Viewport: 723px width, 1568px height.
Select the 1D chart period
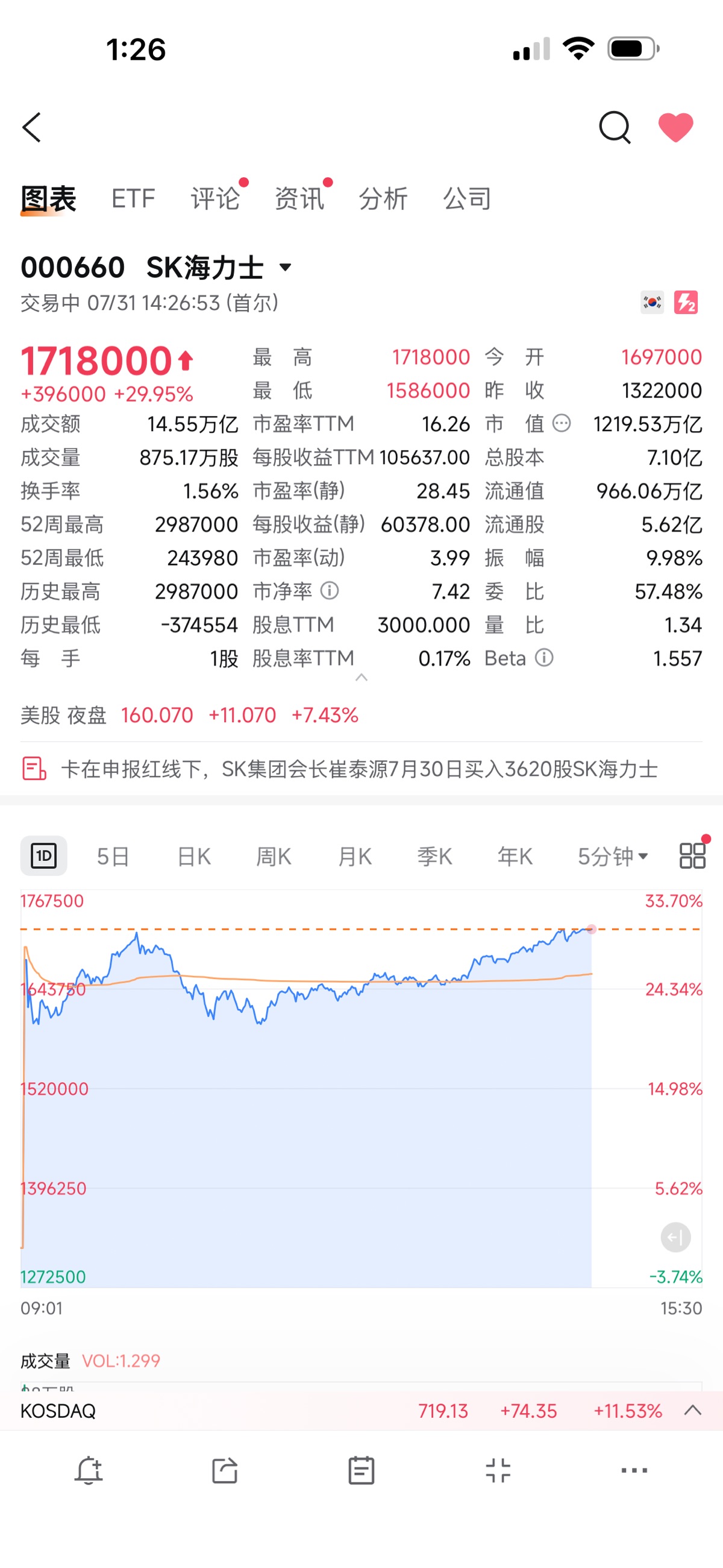pos(44,856)
